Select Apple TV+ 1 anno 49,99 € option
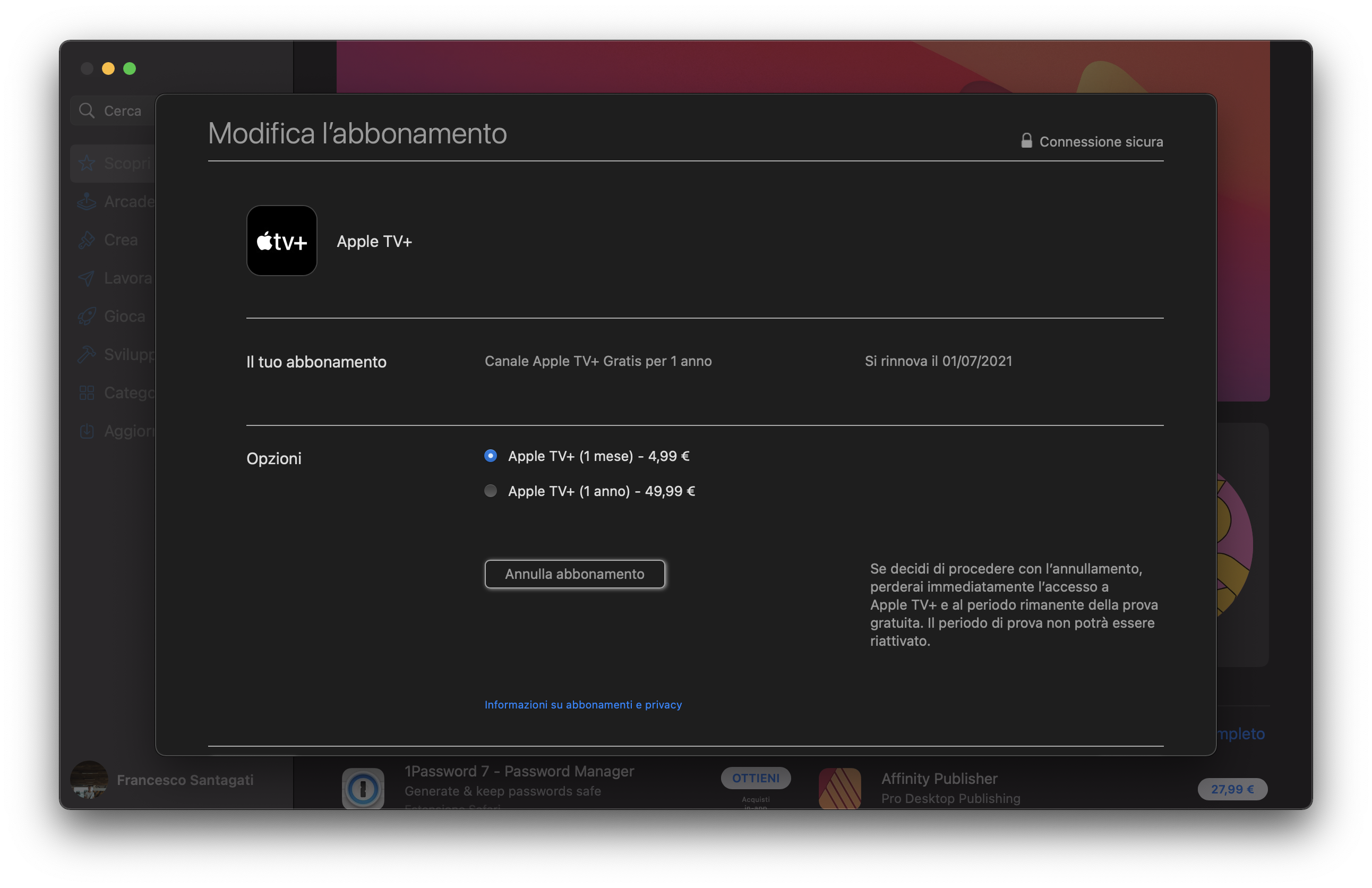 tap(490, 491)
